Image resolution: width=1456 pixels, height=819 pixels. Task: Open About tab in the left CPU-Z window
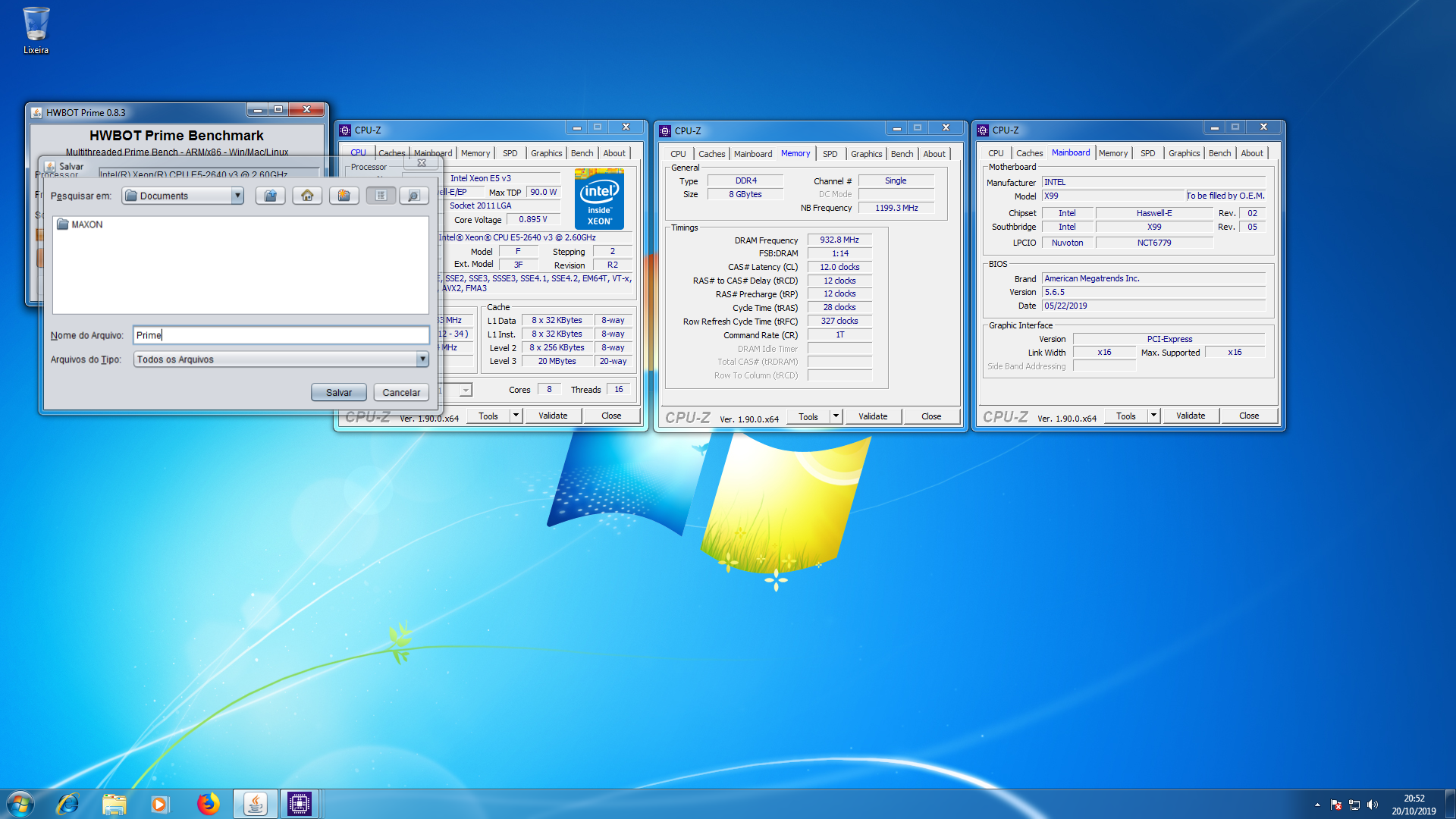click(x=614, y=153)
